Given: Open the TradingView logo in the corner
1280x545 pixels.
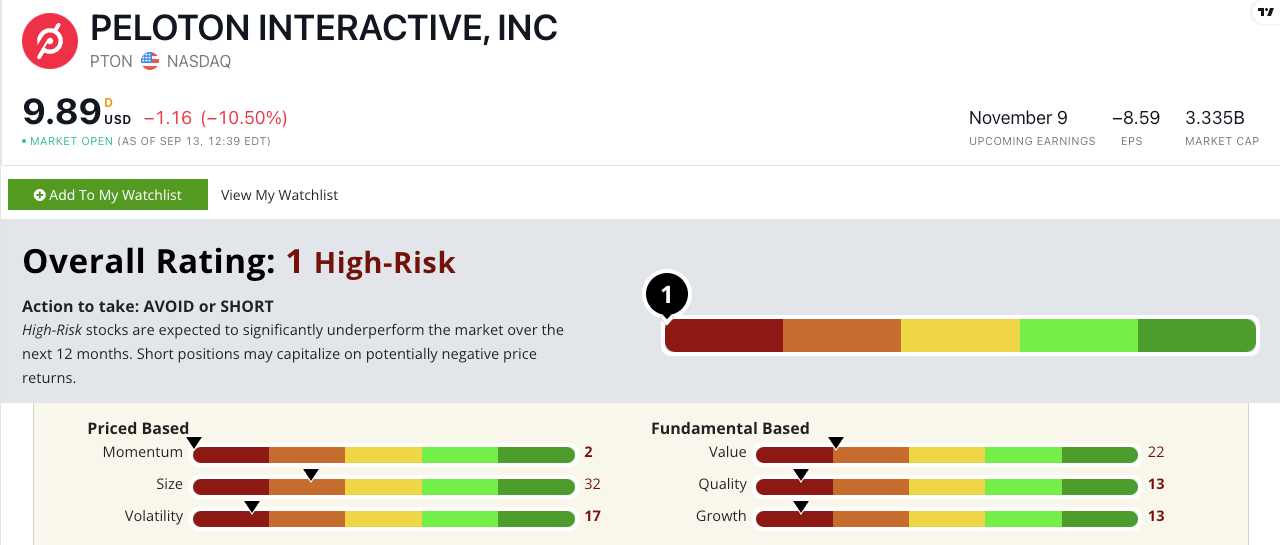Looking at the screenshot, I should [x=1266, y=12].
